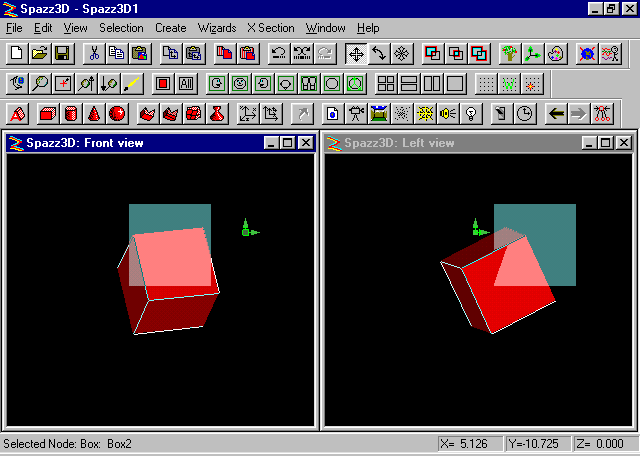Image resolution: width=640 pixels, height=456 pixels.
Task: Save the scene with the floppy disk icon
Action: pyautogui.click(x=62, y=53)
